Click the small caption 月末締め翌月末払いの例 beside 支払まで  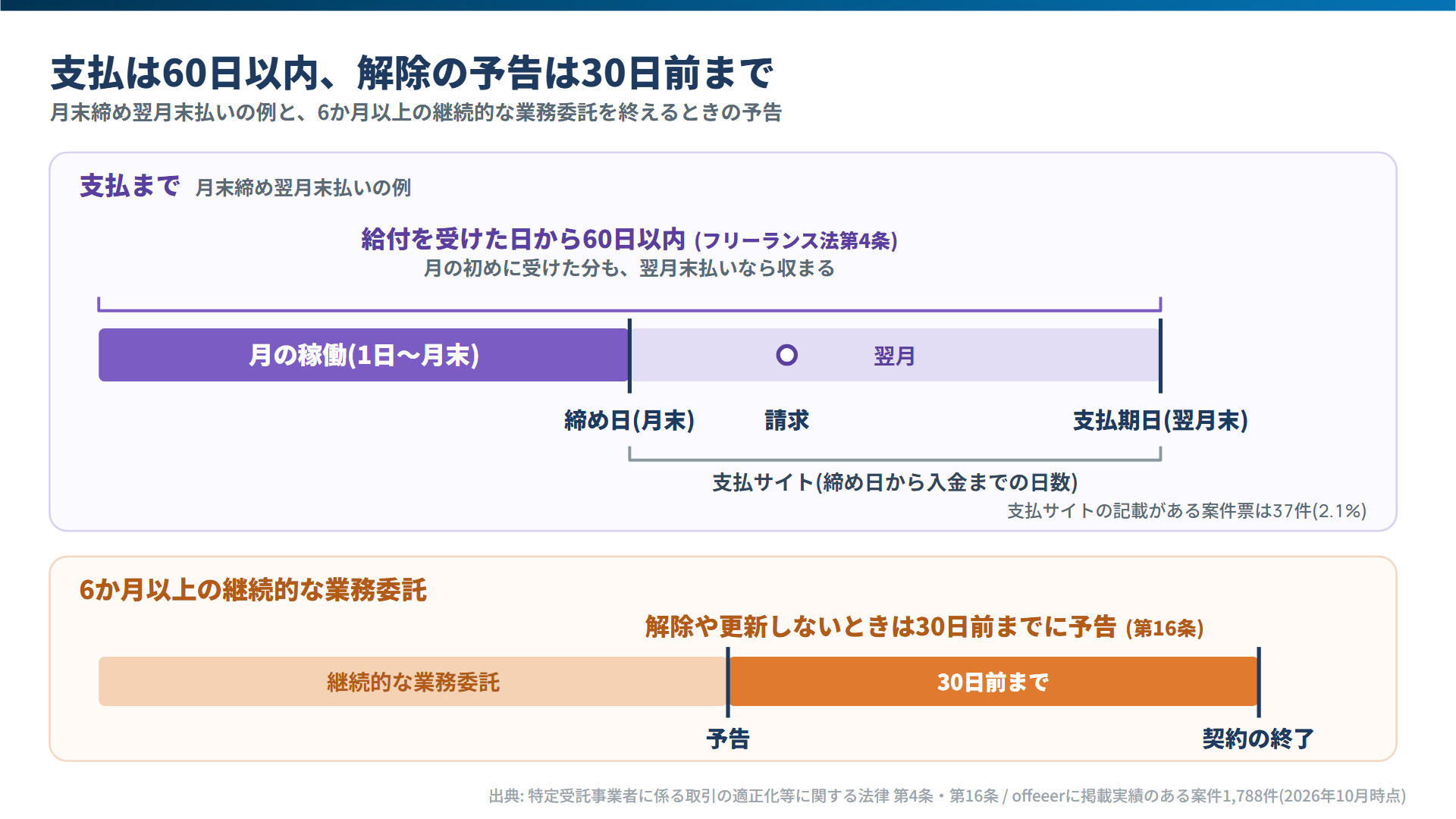point(303,188)
